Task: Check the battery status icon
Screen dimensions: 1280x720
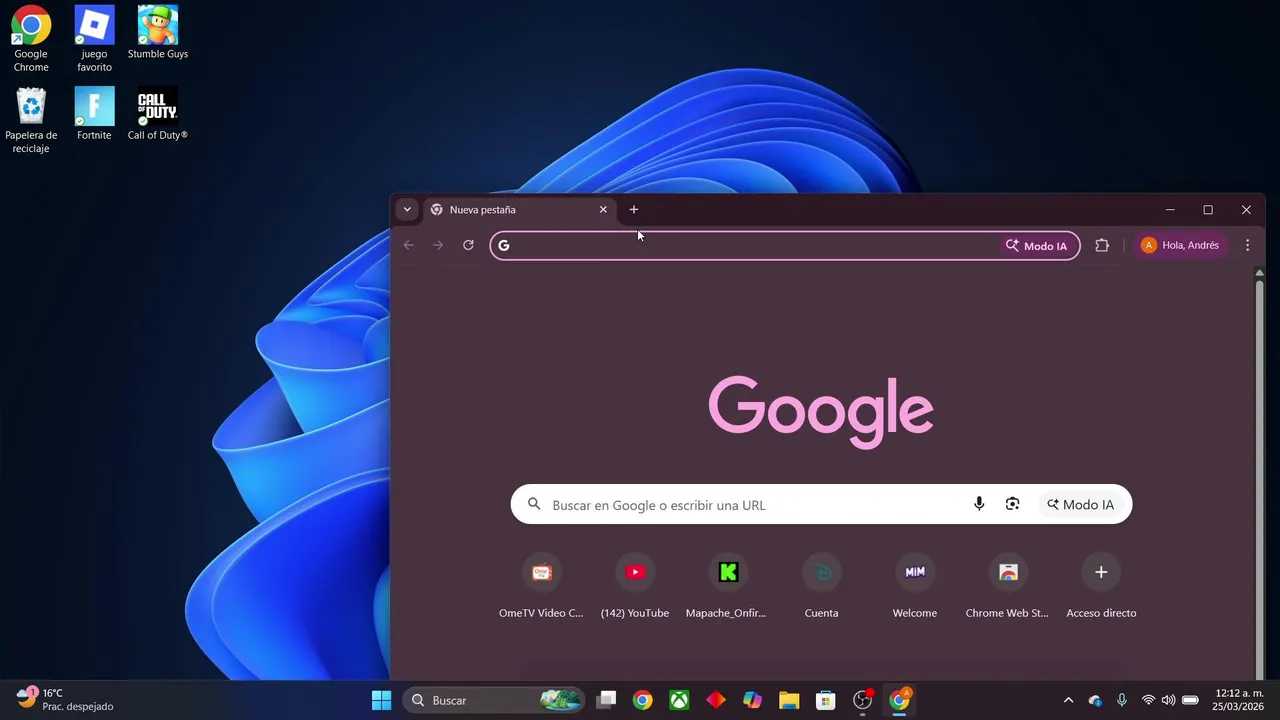Action: [1190, 700]
